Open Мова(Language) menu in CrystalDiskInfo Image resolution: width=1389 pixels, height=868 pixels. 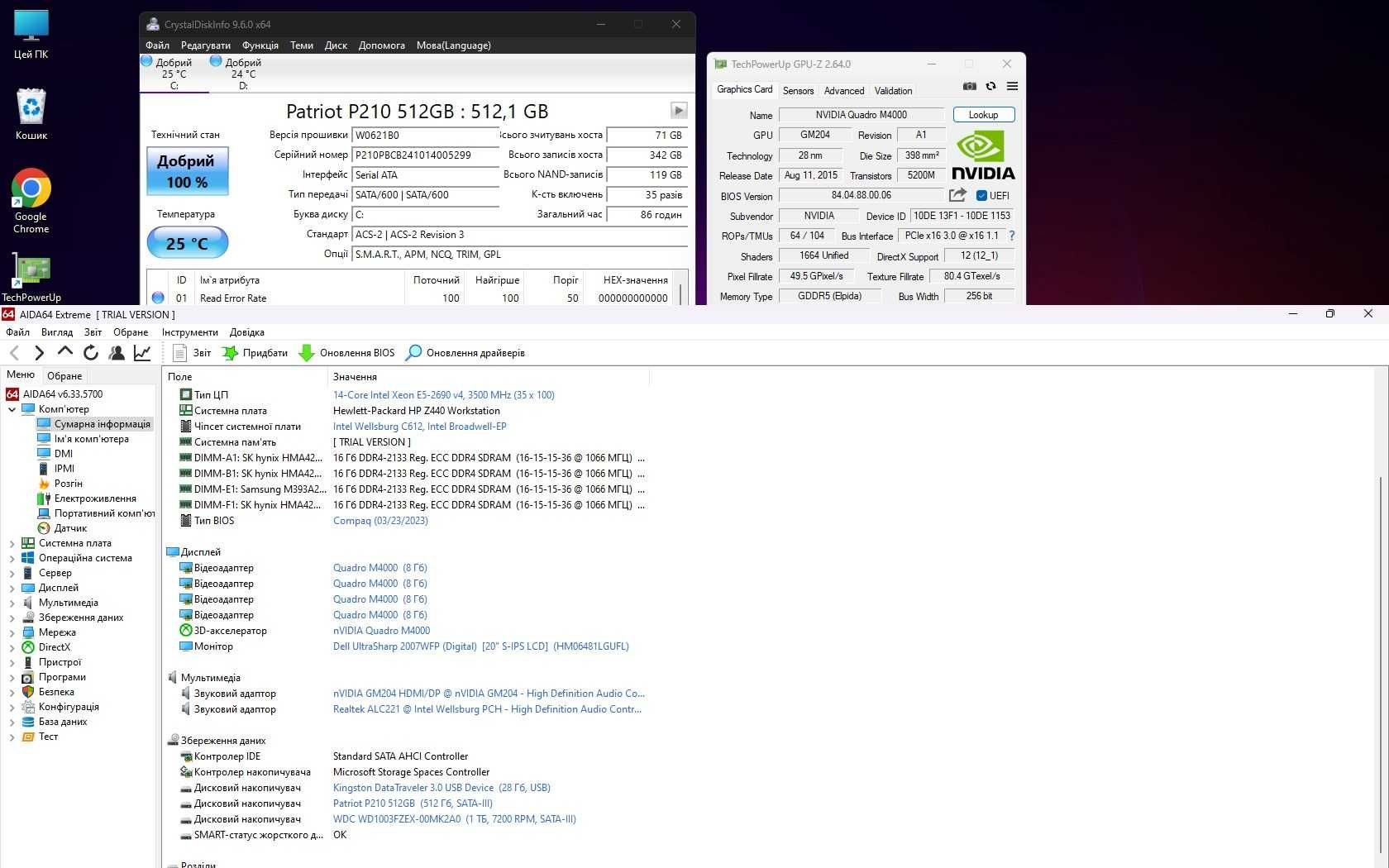point(454,45)
